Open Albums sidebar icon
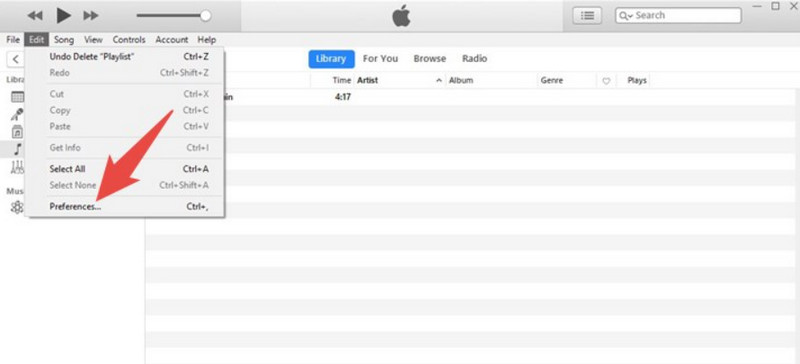The height and width of the screenshot is (364, 800). 17,132
